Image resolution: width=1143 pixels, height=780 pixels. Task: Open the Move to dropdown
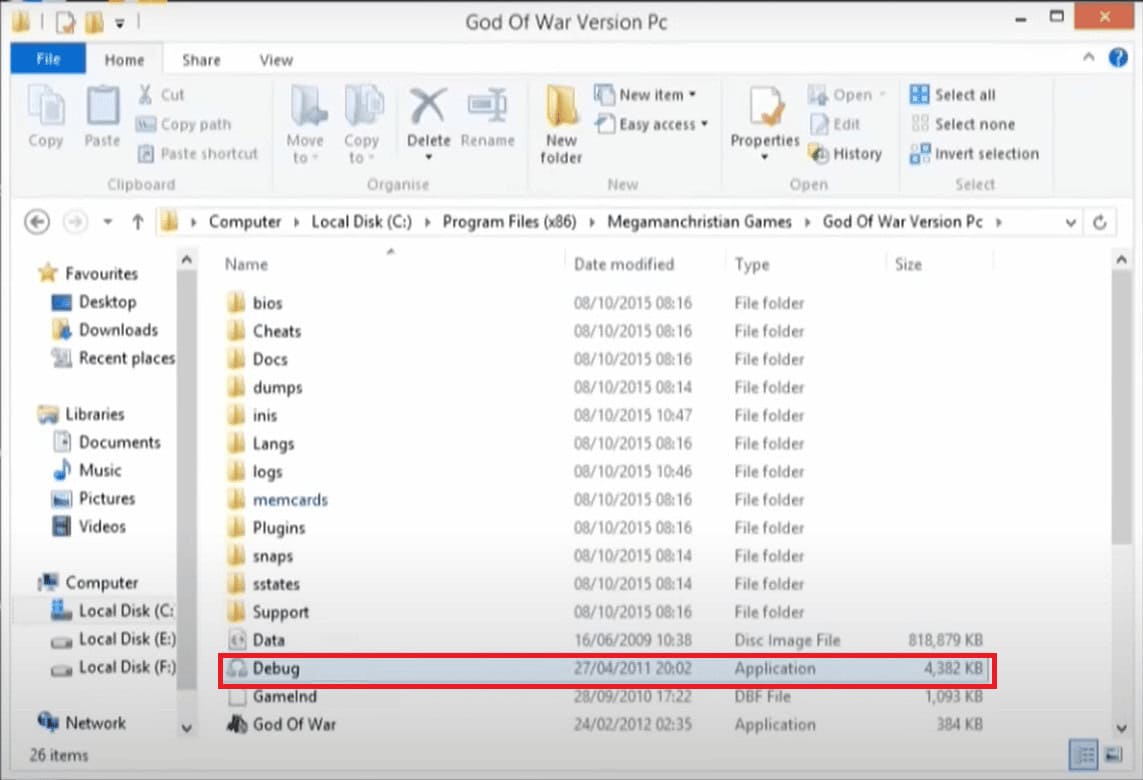point(305,125)
